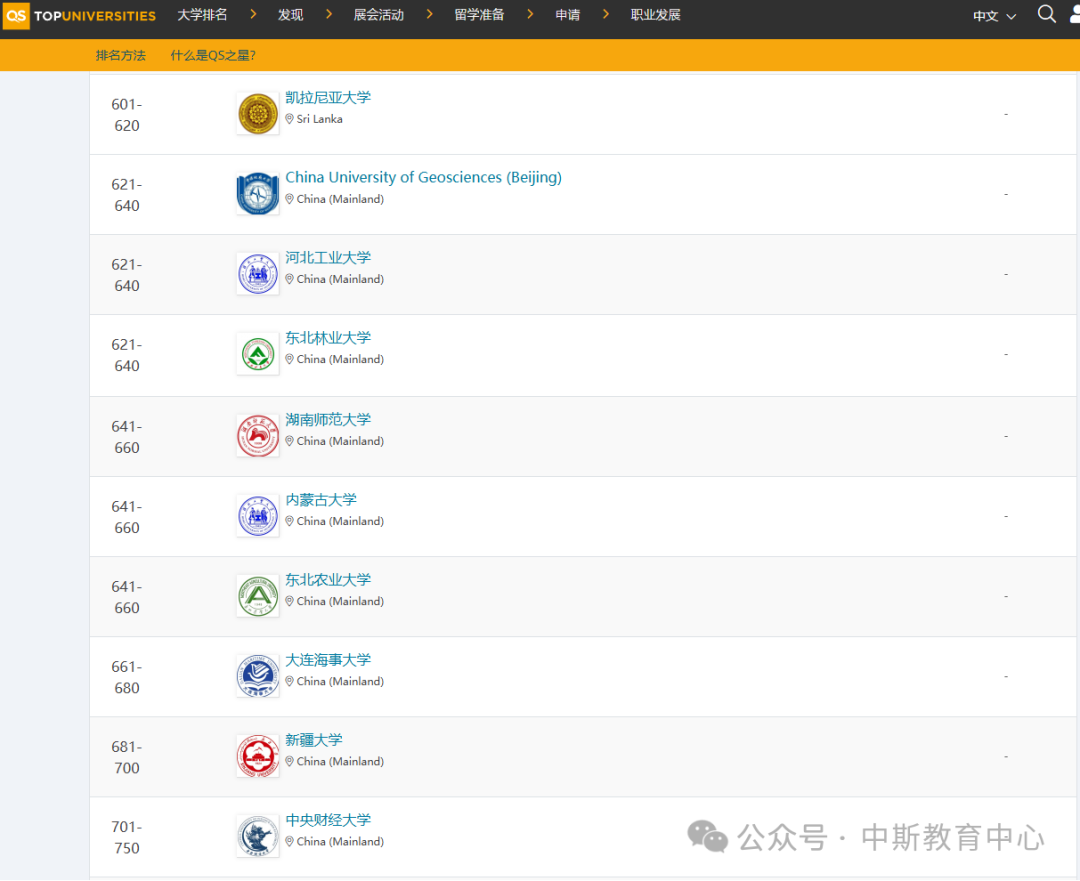
Task: Open the 中央财经大学 link
Action: pyautogui.click(x=328, y=820)
